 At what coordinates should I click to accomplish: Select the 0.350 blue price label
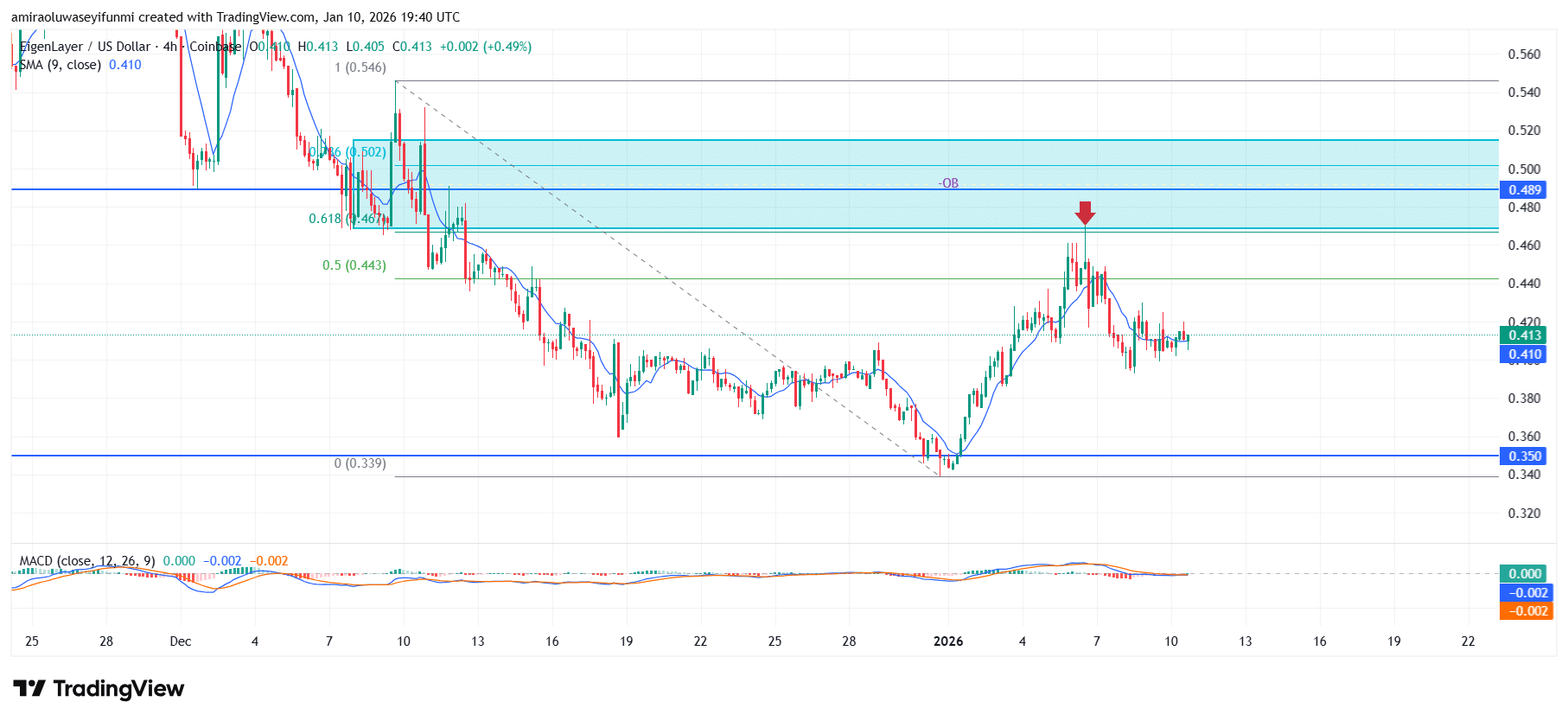pyautogui.click(x=1525, y=456)
